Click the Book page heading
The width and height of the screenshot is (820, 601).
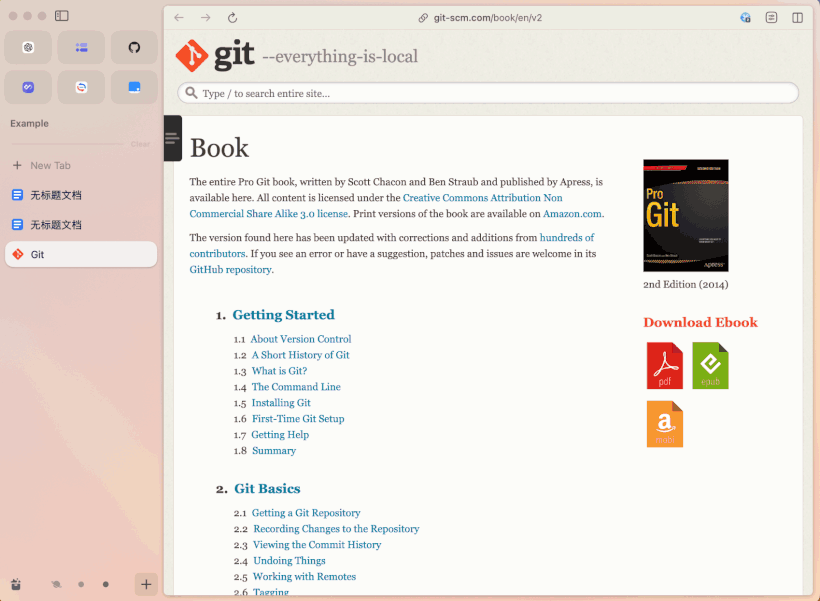click(x=219, y=148)
